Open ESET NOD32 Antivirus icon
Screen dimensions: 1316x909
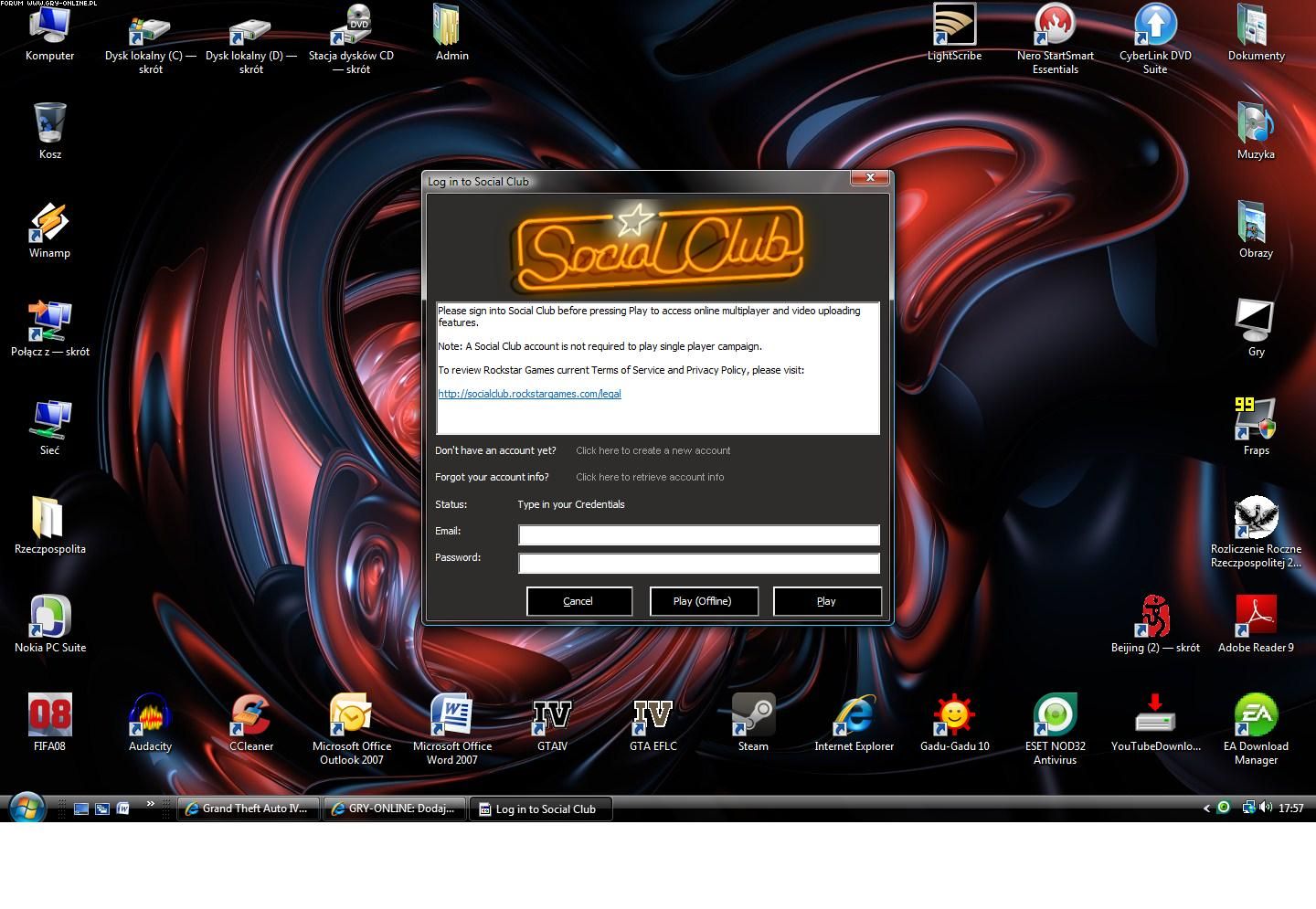[1055, 729]
